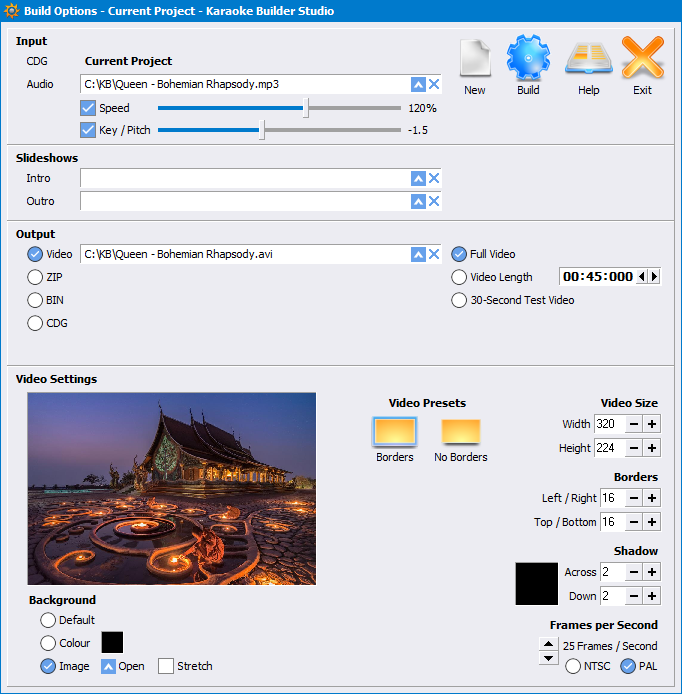Decrease Video Width with the minus button
The image size is (682, 694).
point(634,424)
